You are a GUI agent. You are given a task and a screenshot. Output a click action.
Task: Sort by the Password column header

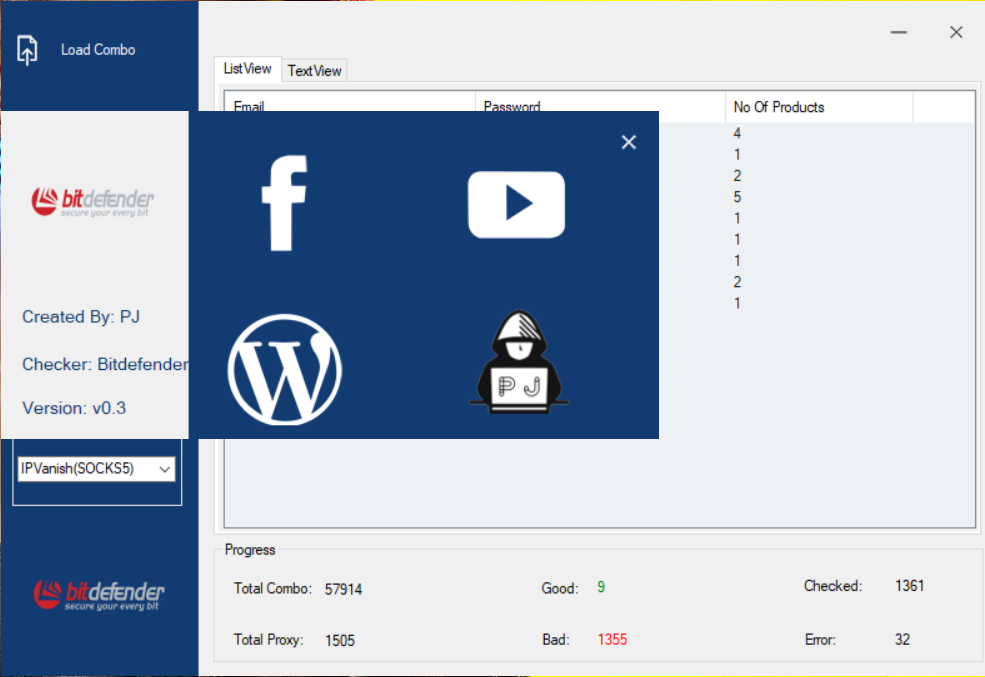[600, 107]
